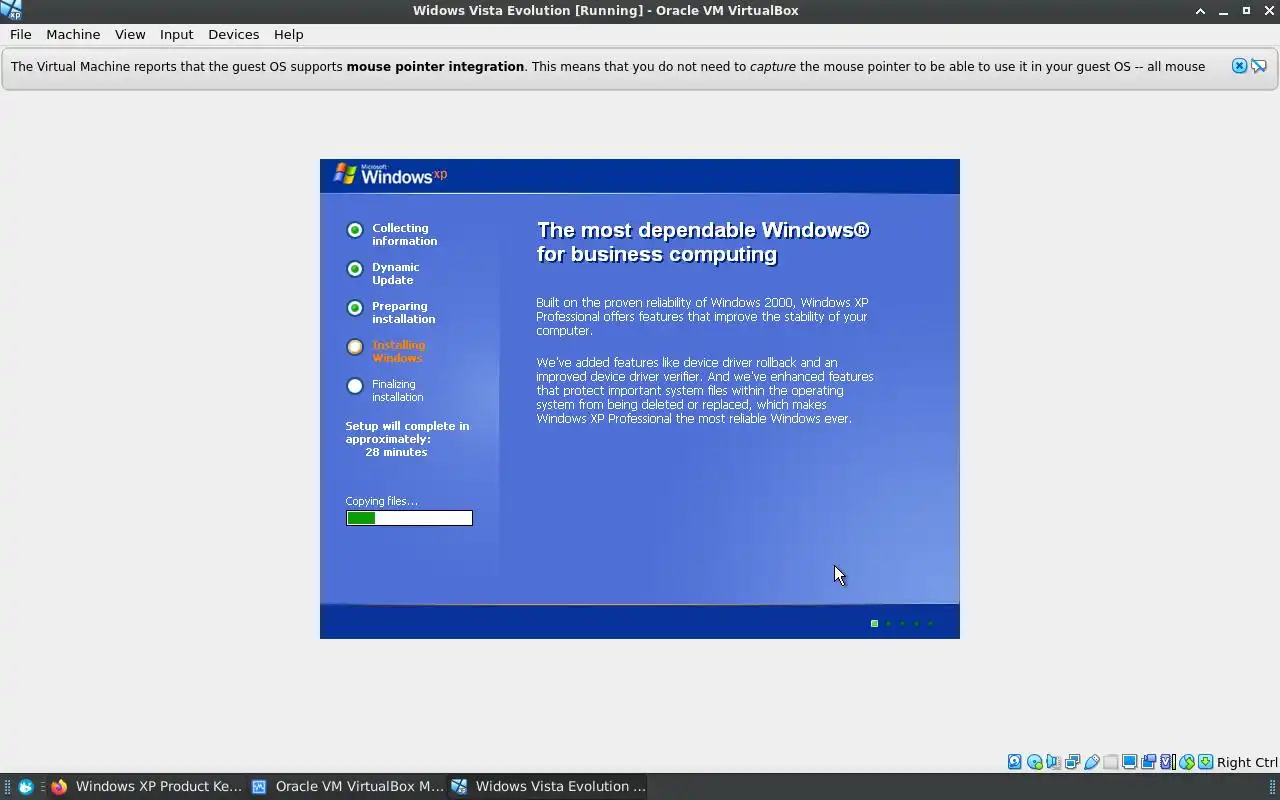Dismiss the mouse integration notification
Viewport: 1280px width, 800px height.
point(1239,66)
